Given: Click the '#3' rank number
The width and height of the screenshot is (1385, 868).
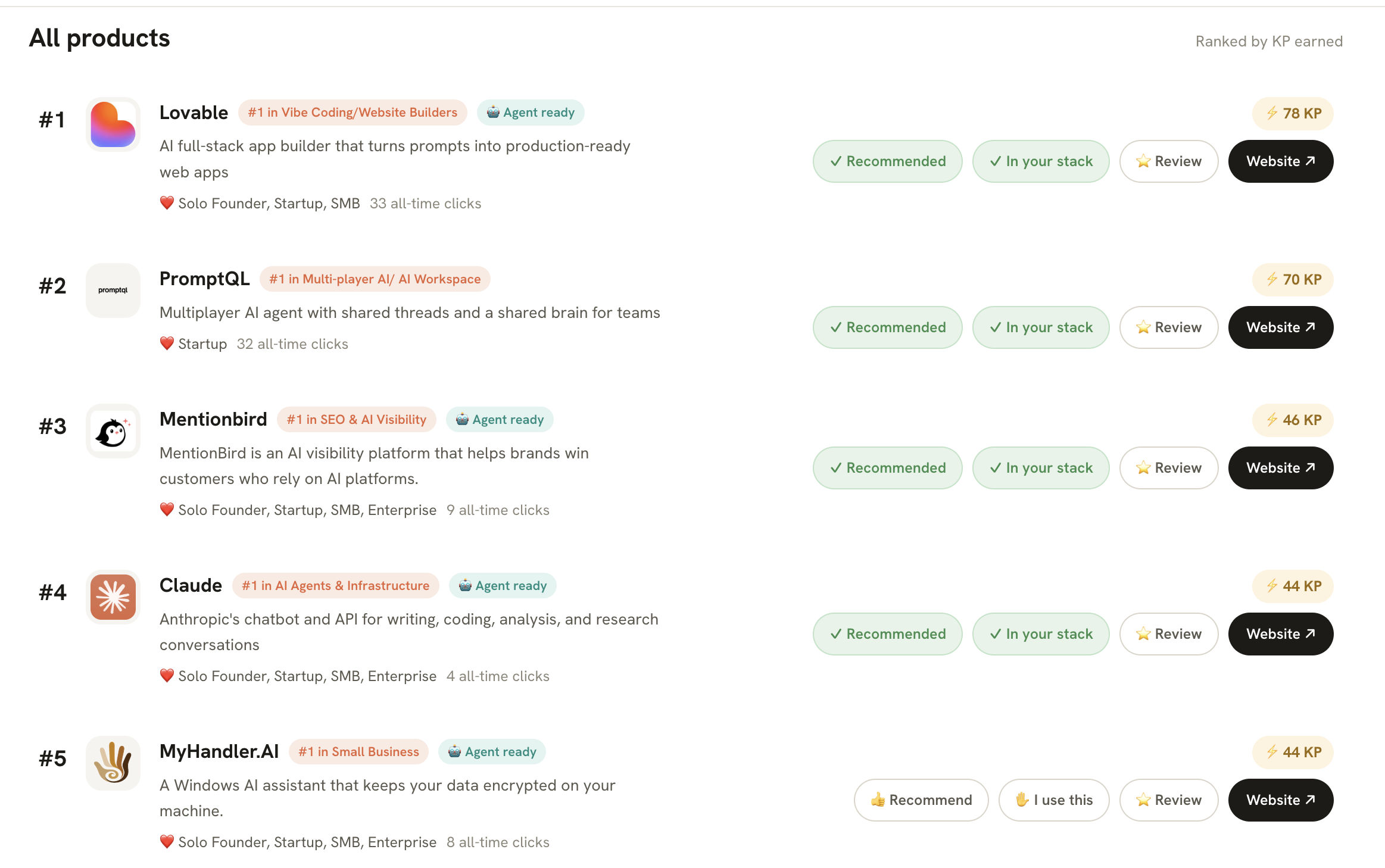Looking at the screenshot, I should click(52, 426).
